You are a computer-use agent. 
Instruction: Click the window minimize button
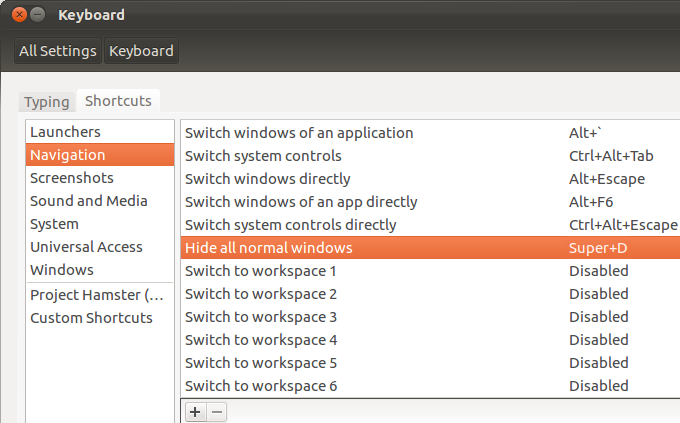(38, 16)
